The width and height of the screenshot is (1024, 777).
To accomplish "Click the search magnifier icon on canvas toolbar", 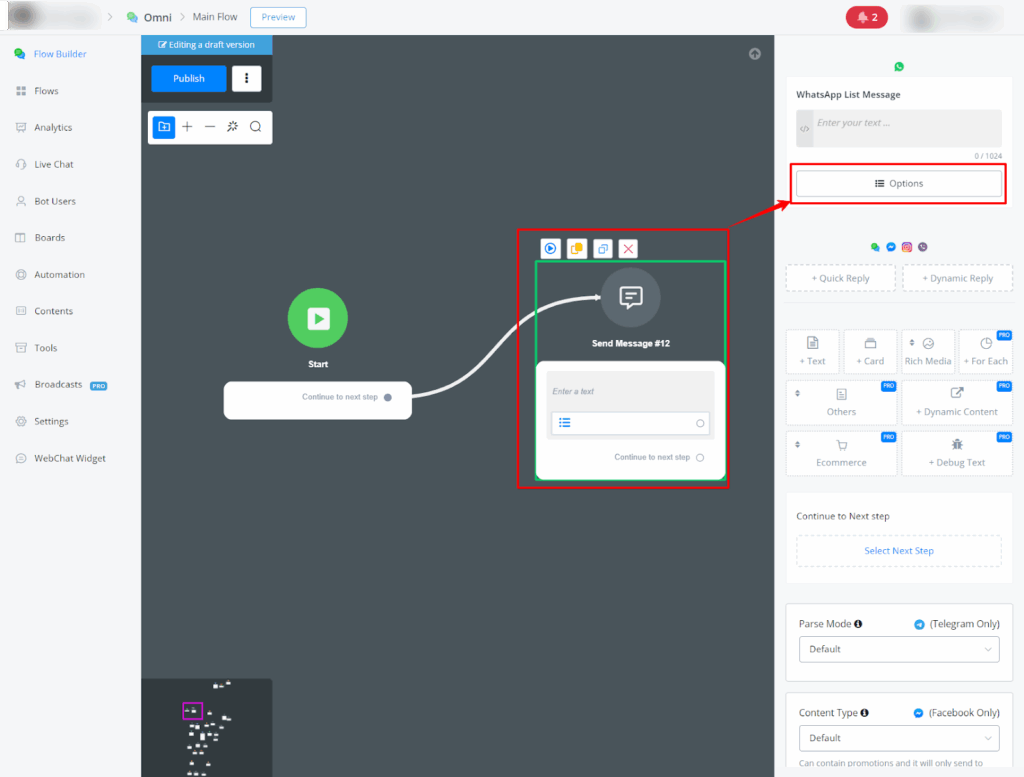I will tap(256, 127).
